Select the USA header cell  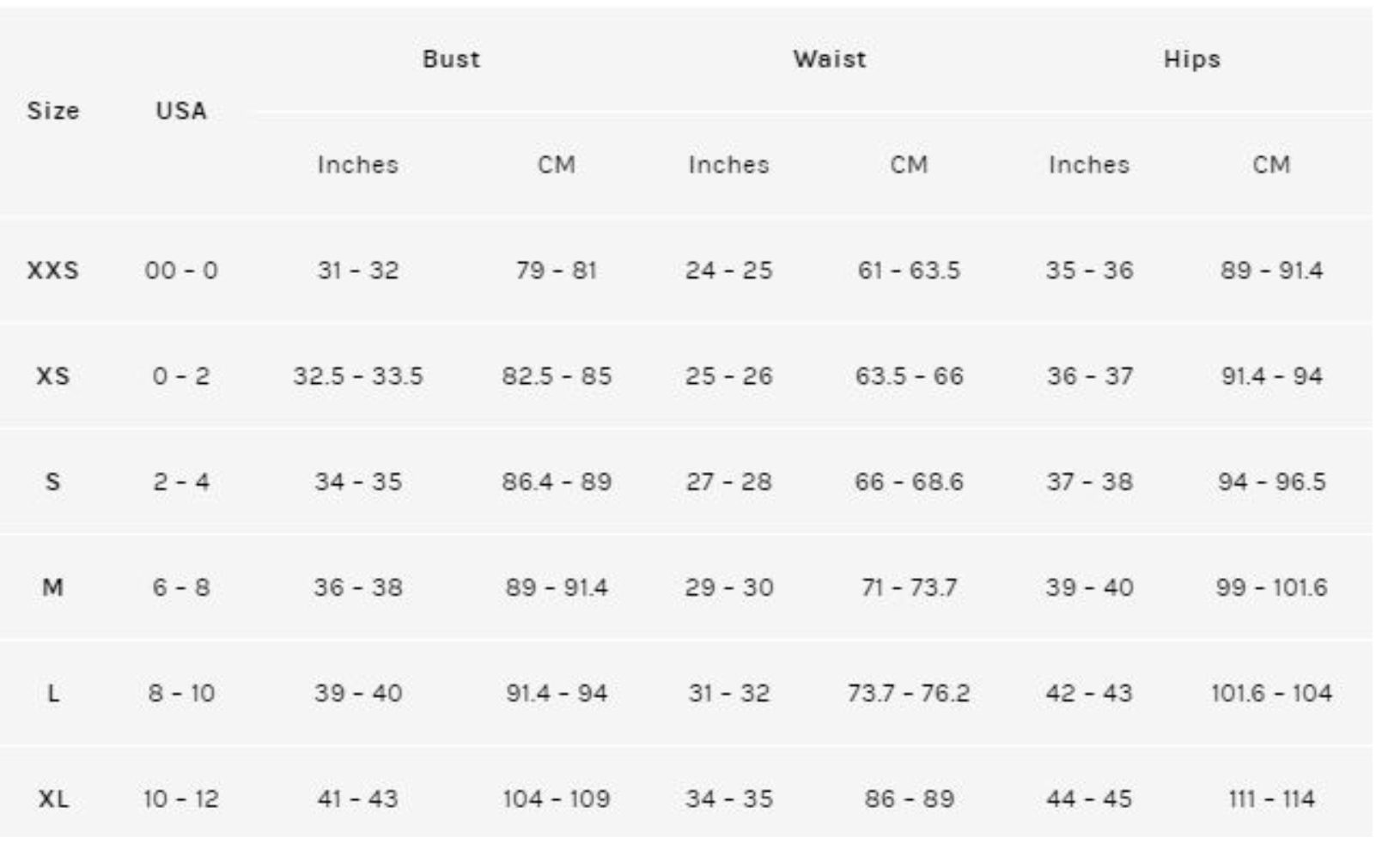coord(181,111)
